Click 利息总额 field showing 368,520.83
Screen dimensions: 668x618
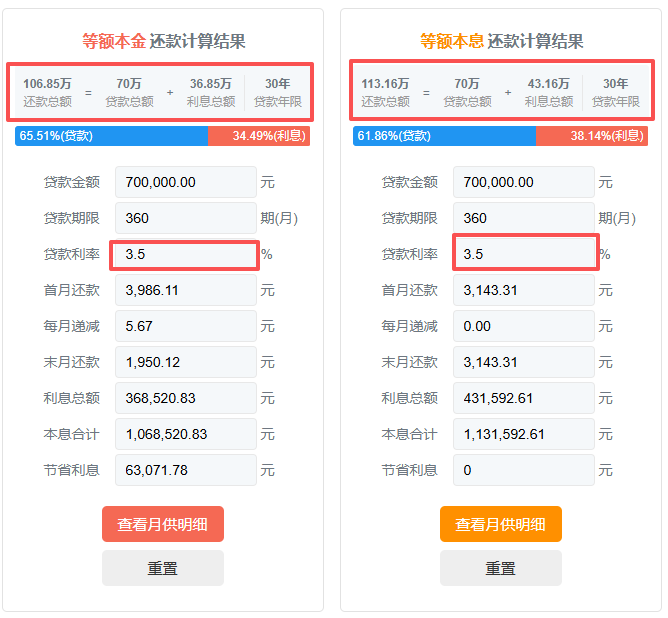point(186,398)
